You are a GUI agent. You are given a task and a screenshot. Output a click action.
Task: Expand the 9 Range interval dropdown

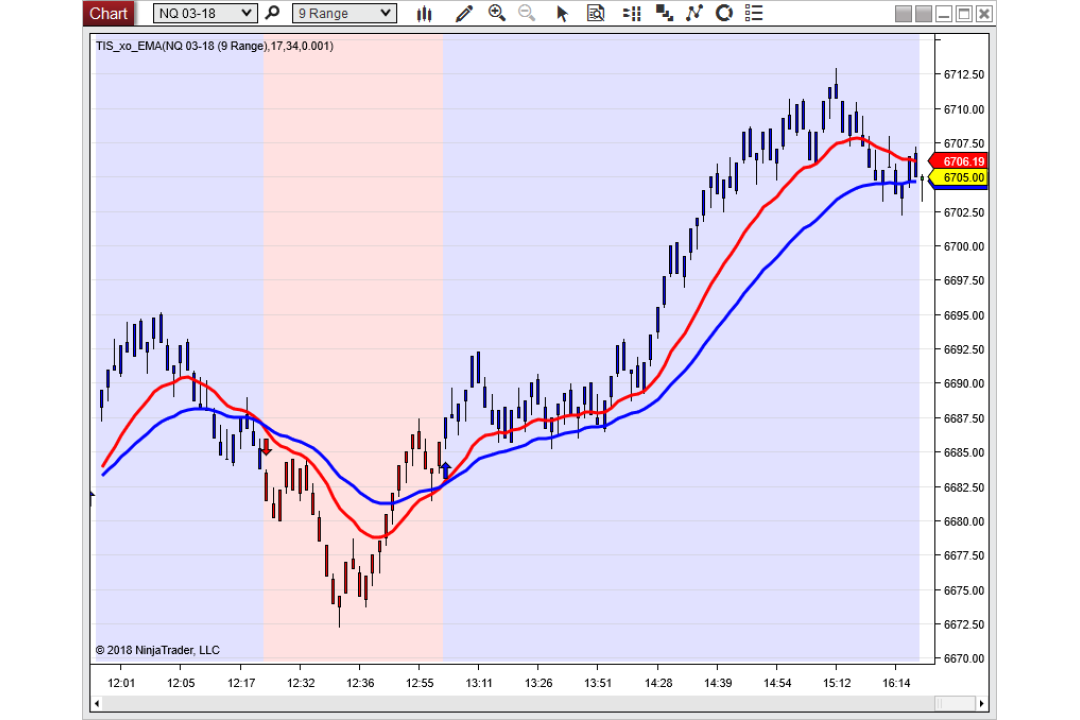click(344, 13)
